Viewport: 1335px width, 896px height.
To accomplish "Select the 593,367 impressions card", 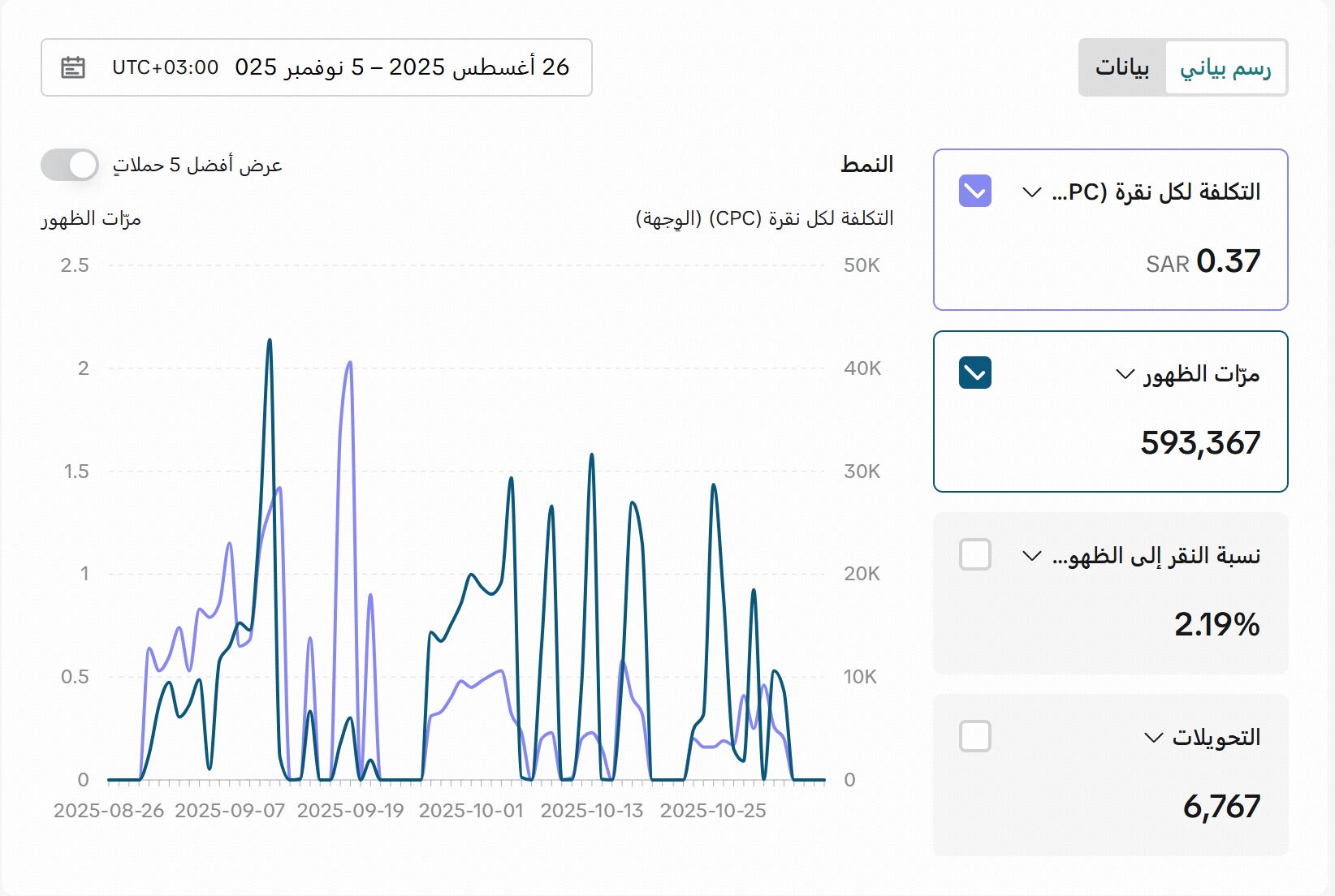I will [x=1110, y=442].
